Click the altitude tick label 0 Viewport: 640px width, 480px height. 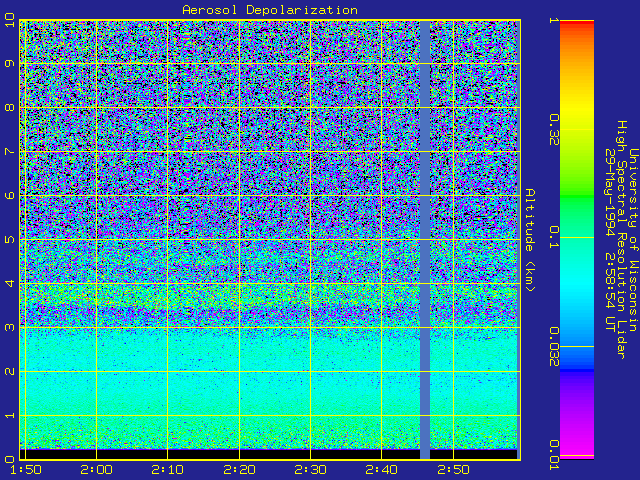click(x=9, y=460)
